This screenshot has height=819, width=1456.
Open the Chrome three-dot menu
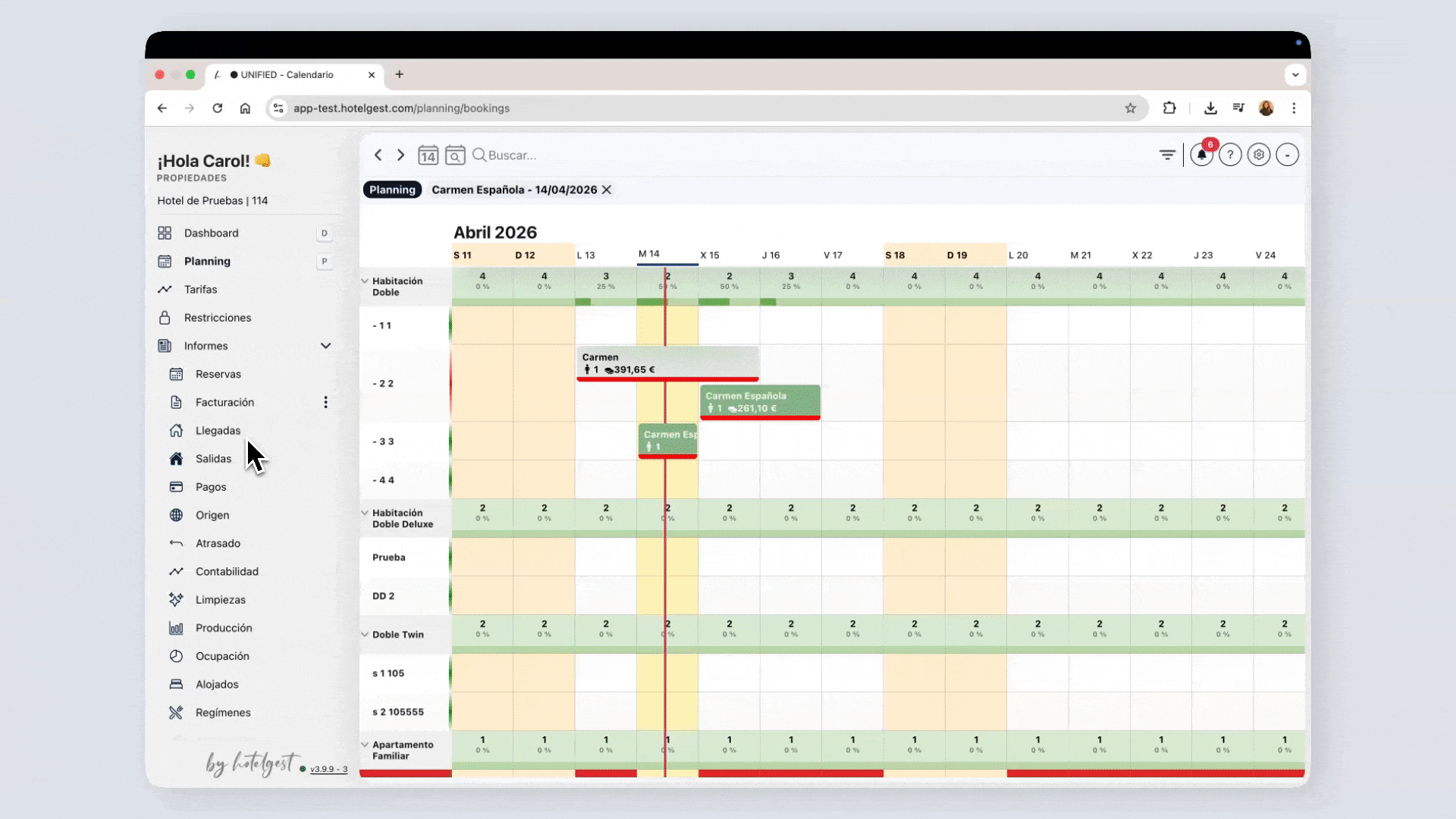1294,108
